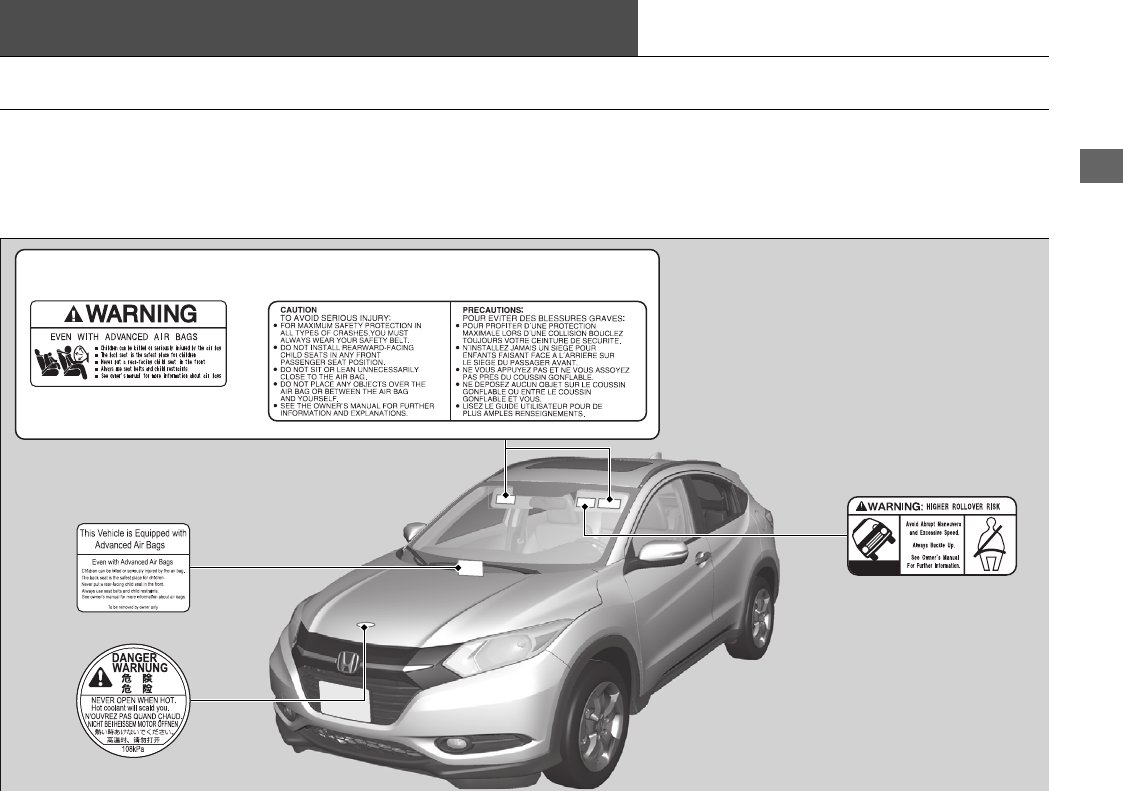1123x791 pixels.
Task: Click the car's side mirror on door
Action: (662, 551)
